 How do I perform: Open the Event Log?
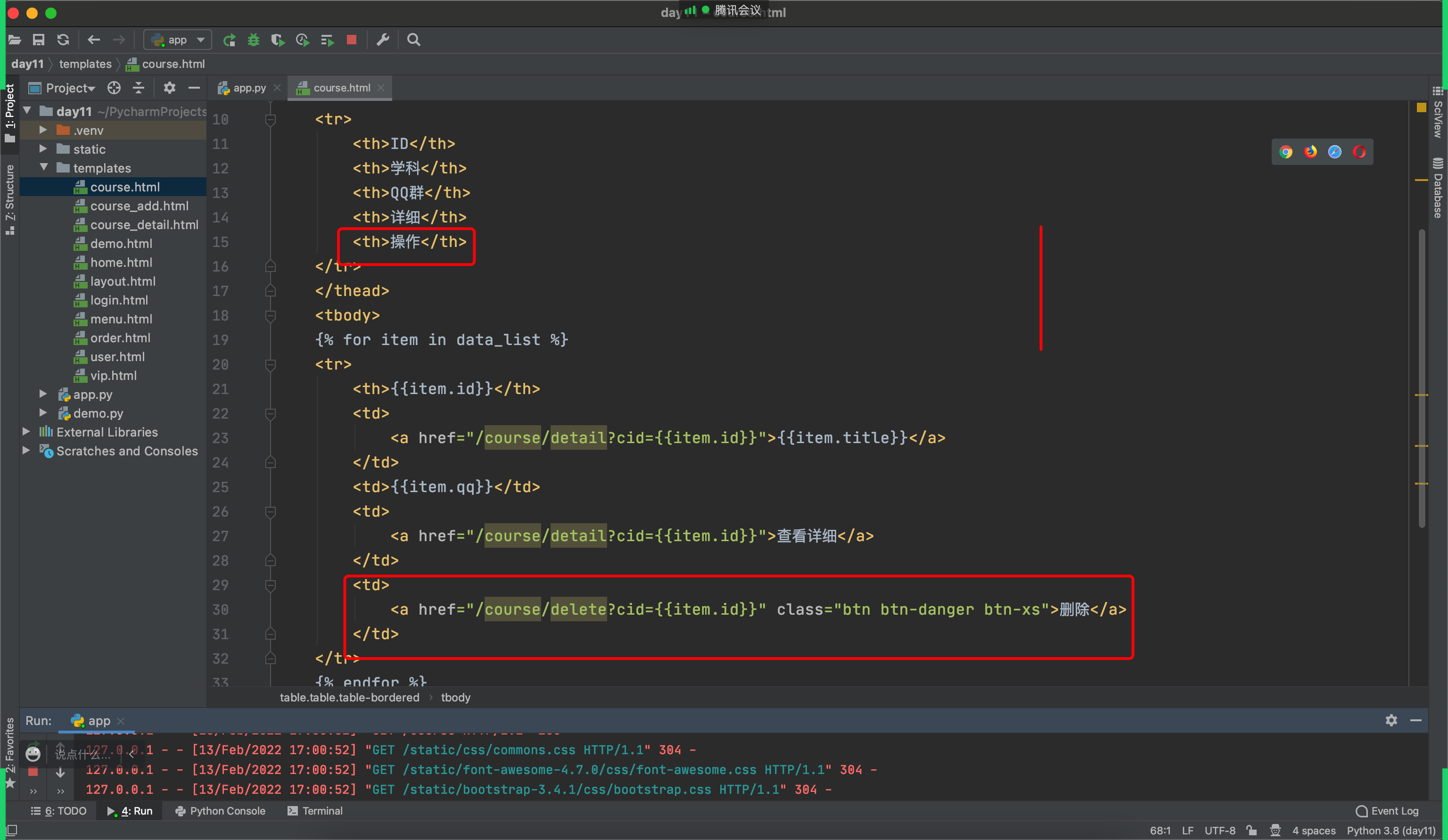(1387, 811)
